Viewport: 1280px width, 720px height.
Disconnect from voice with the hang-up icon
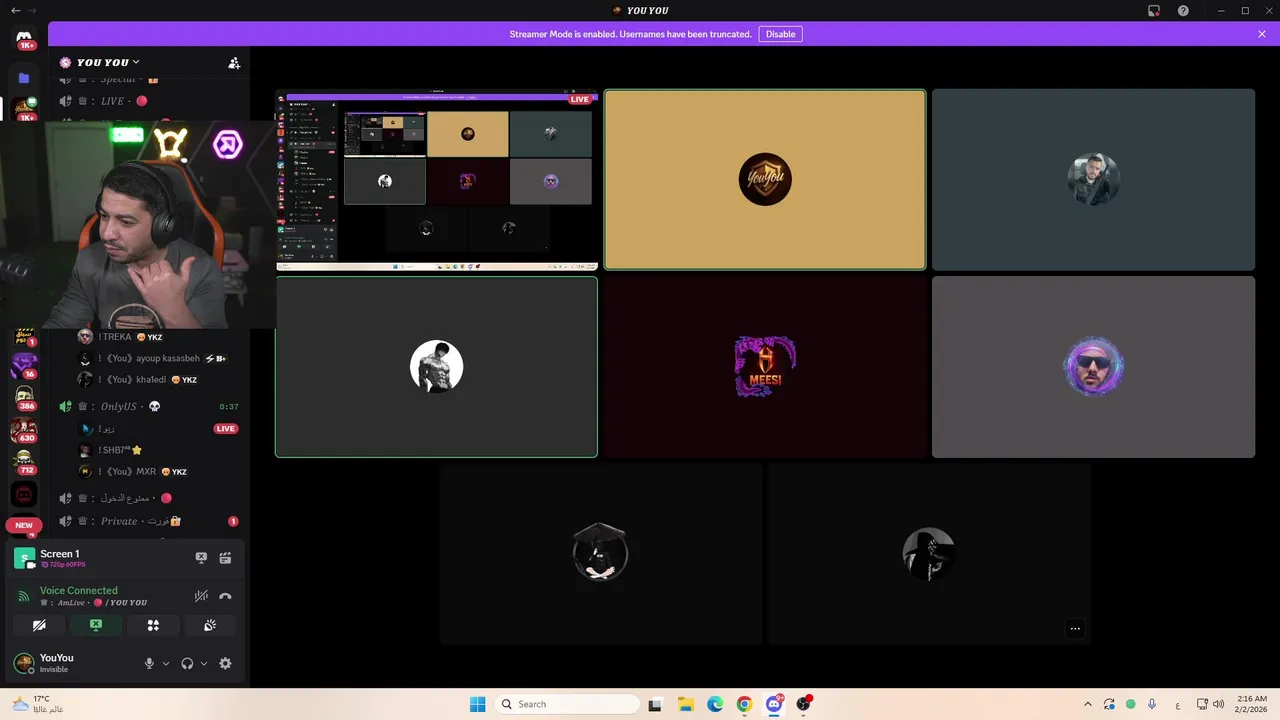click(x=225, y=596)
